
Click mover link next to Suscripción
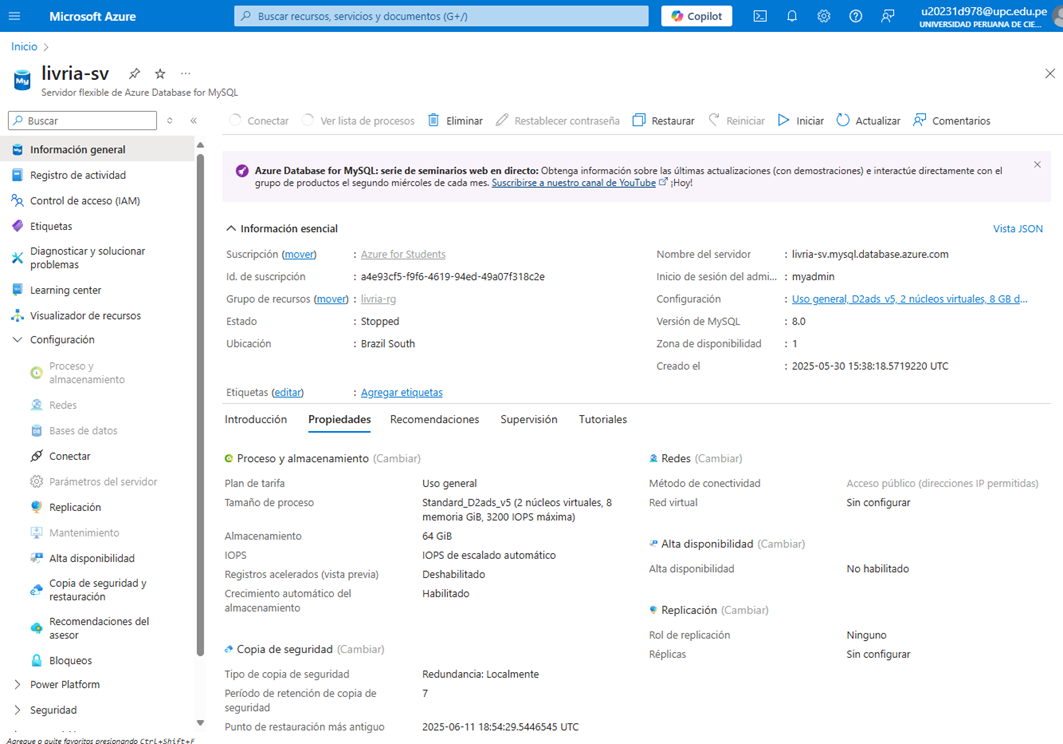(299, 254)
